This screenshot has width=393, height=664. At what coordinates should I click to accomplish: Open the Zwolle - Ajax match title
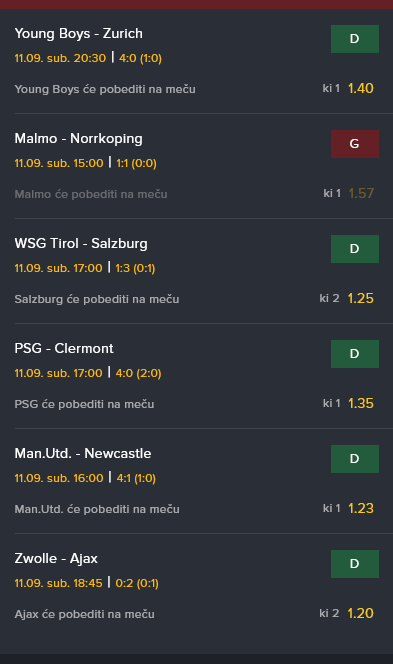pos(56,559)
